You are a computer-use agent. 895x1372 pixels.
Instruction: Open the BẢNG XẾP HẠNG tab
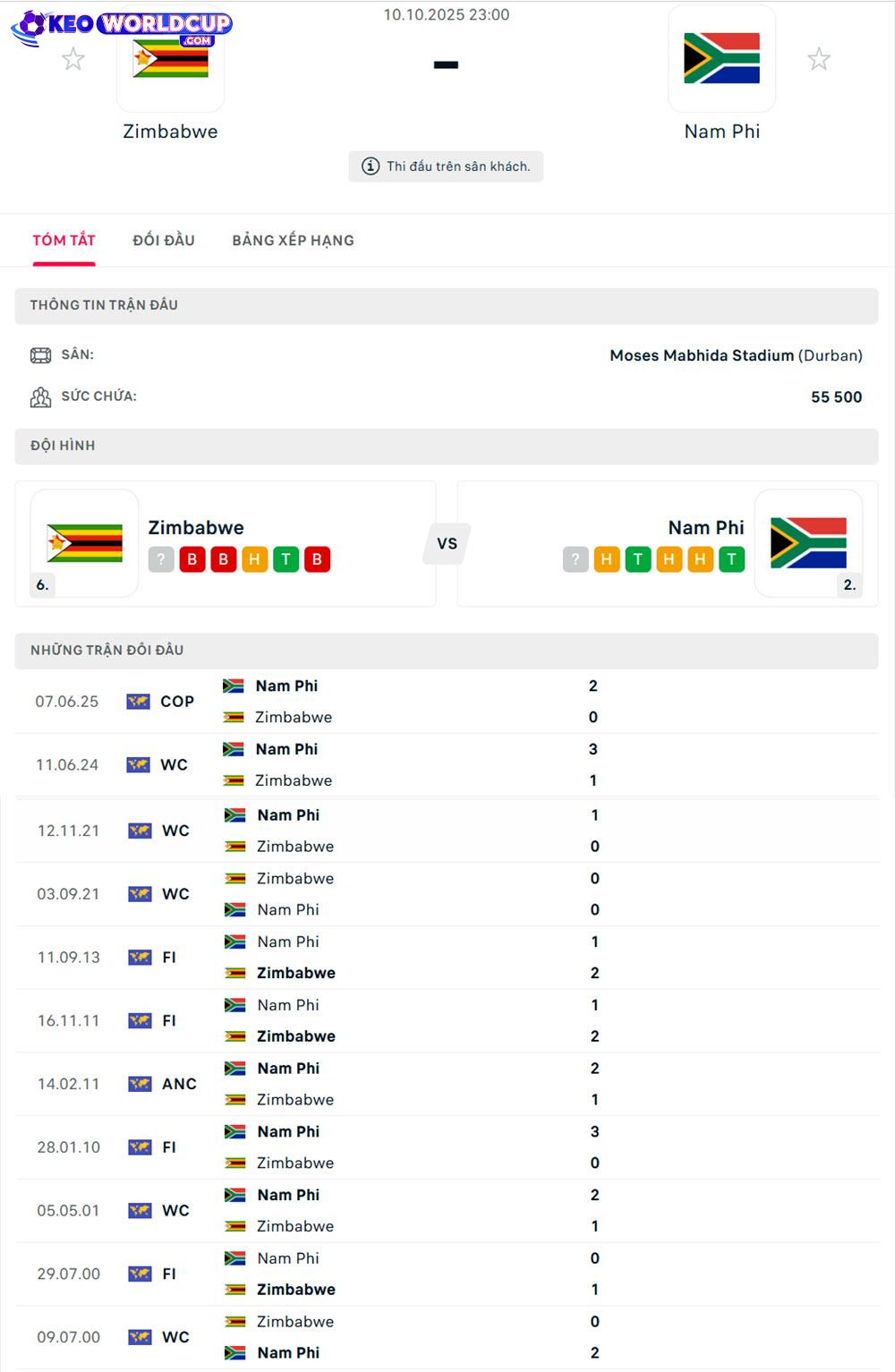(x=293, y=240)
